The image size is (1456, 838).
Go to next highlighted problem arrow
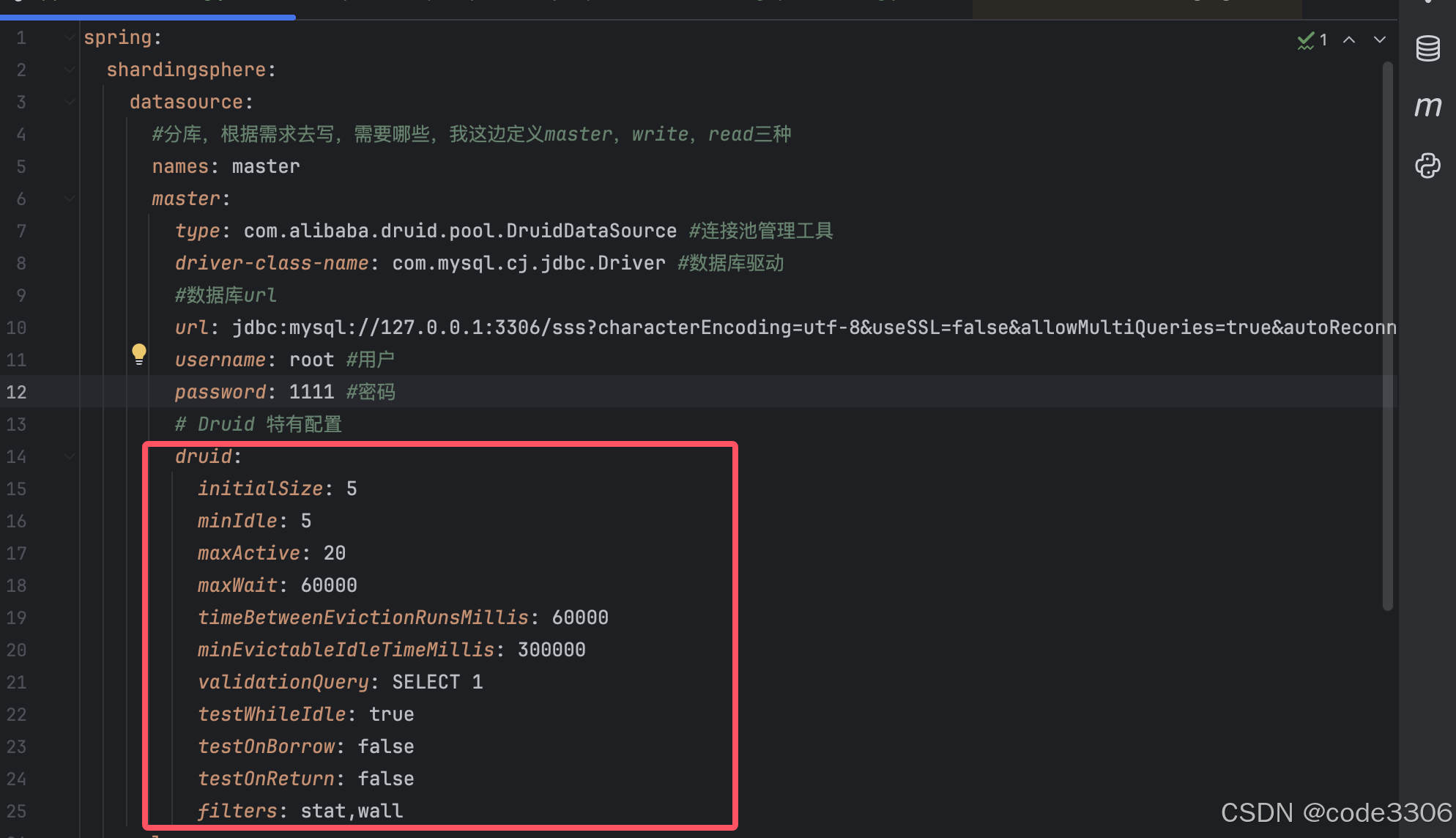pos(1380,40)
